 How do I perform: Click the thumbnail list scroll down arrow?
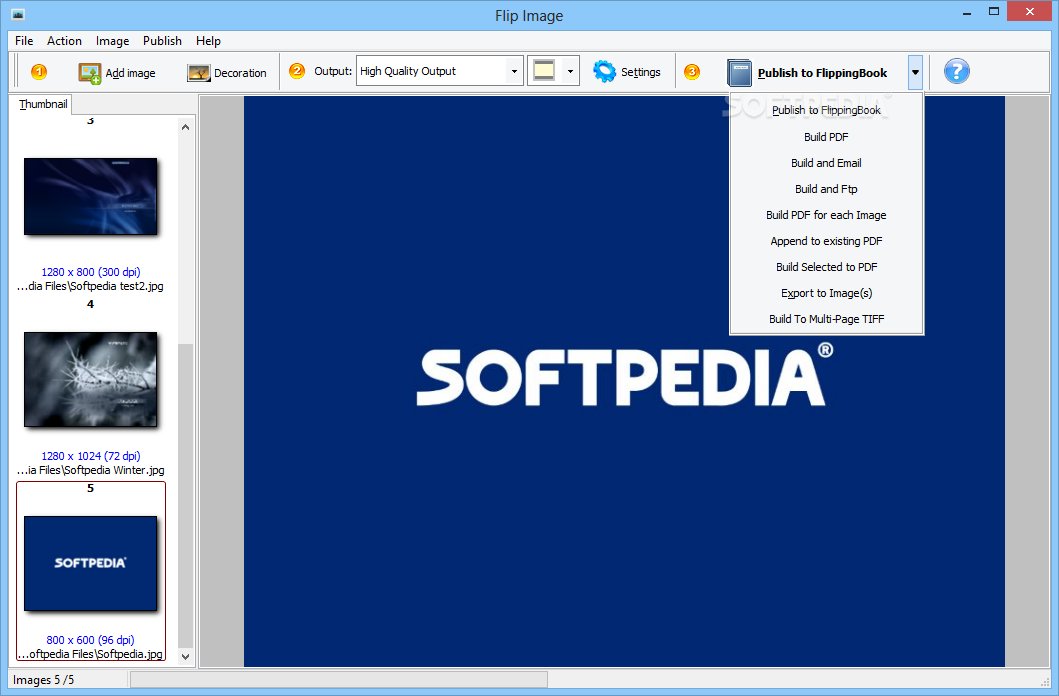click(186, 656)
